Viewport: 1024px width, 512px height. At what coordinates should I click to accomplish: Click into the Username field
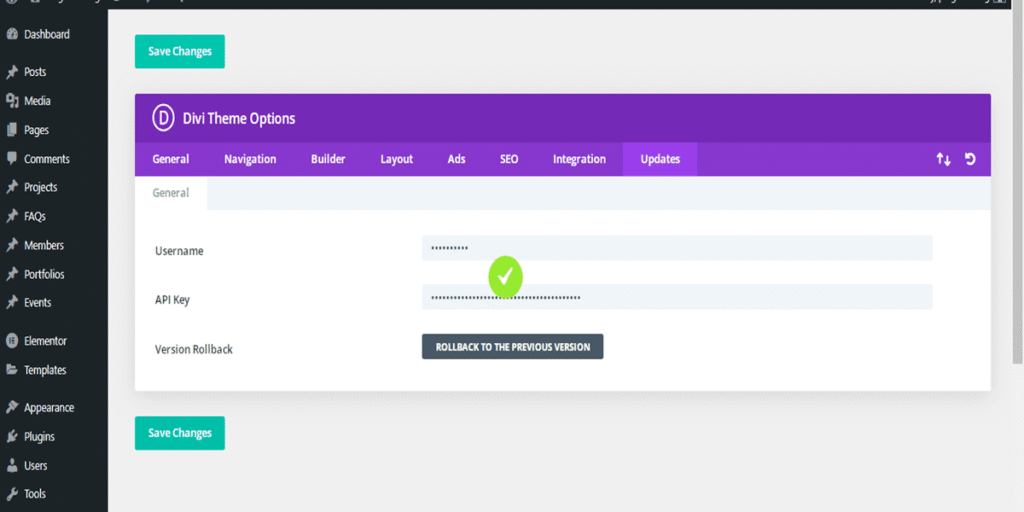pos(677,248)
